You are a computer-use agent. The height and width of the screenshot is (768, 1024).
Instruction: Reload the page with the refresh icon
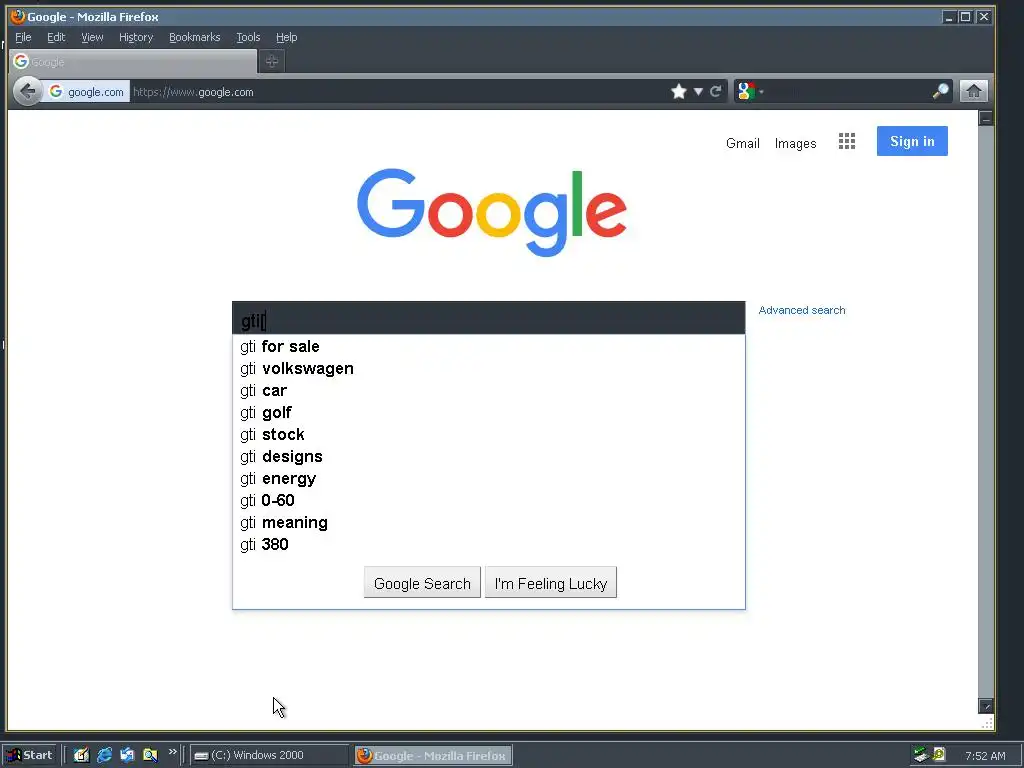point(716,91)
